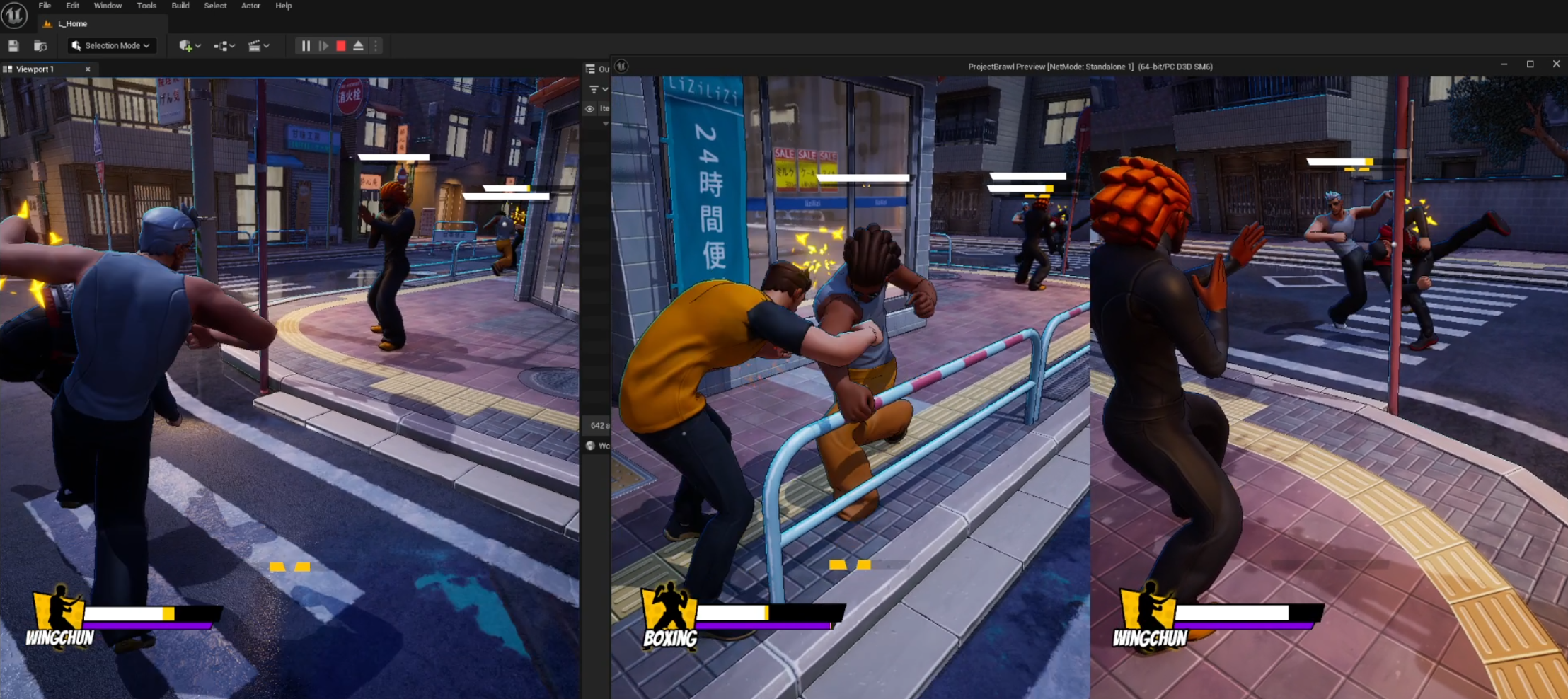Open the Browse content folder icon

[x=40, y=46]
